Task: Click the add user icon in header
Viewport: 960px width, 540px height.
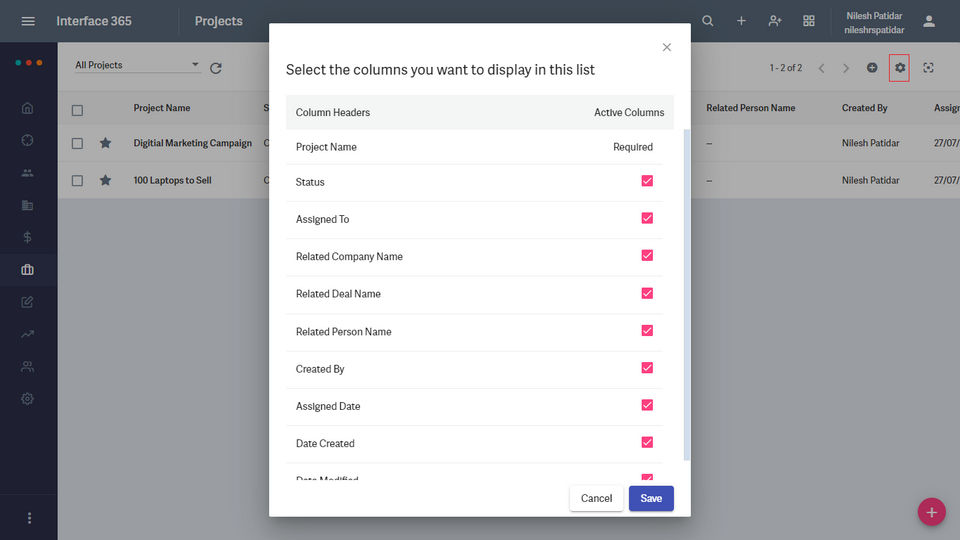Action: coord(775,21)
